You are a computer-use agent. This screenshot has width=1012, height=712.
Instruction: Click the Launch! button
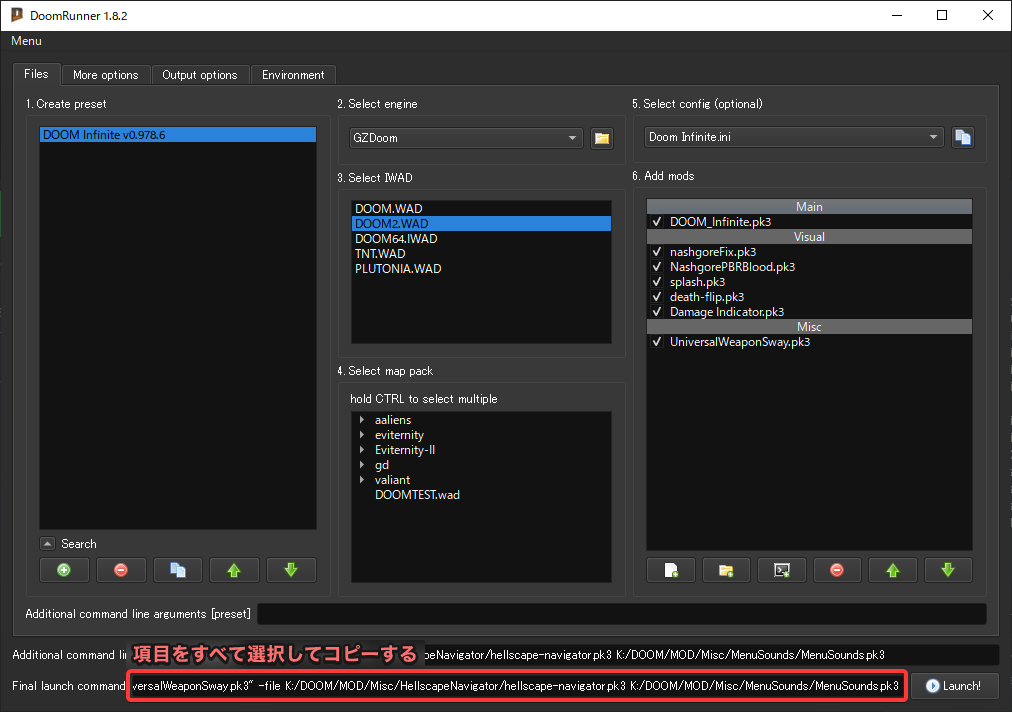(x=955, y=686)
